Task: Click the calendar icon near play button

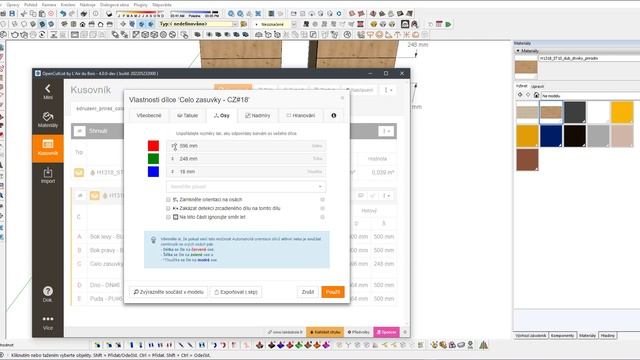Action: click(x=439, y=24)
